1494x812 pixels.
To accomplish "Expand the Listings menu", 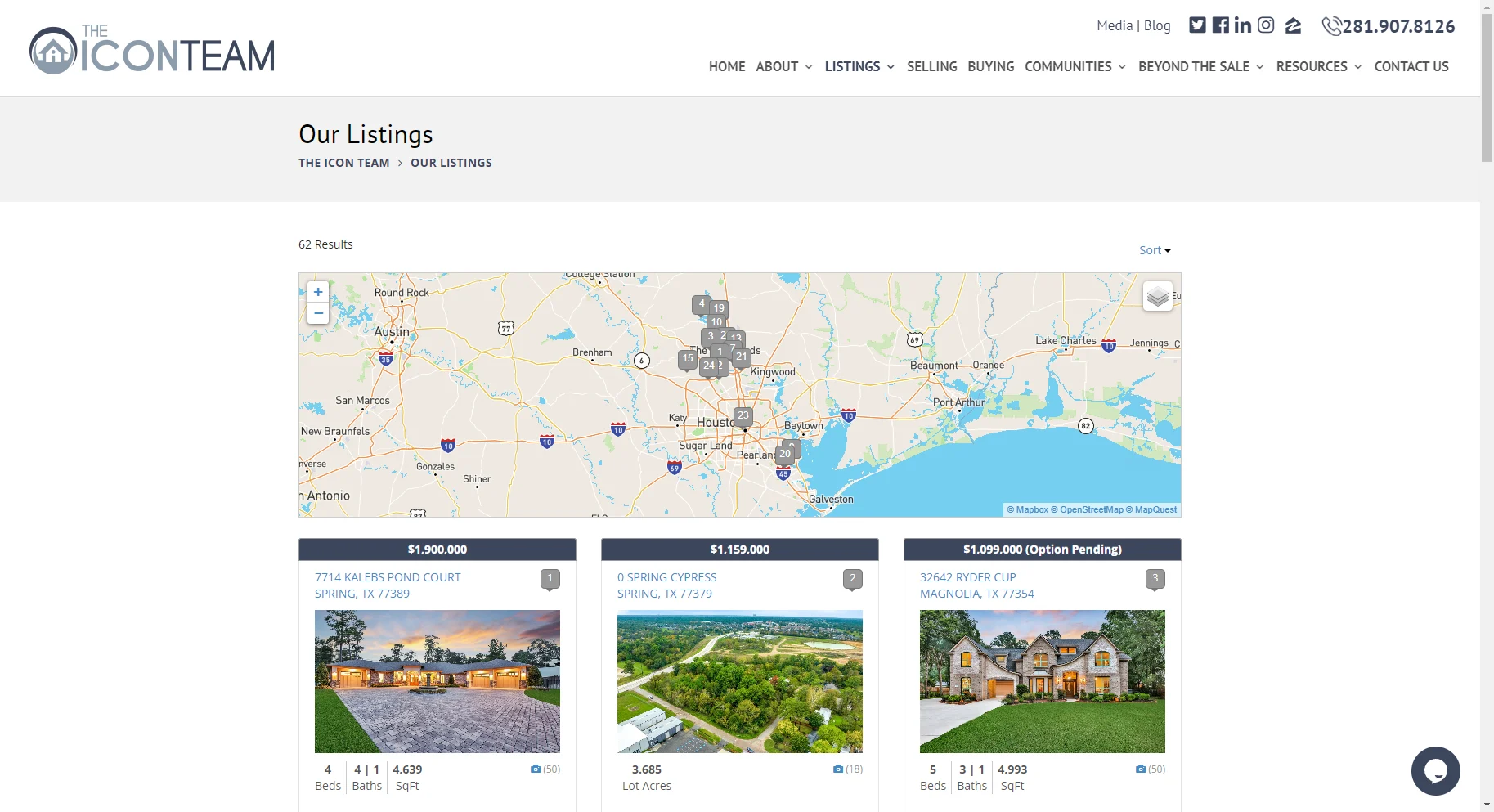I will click(x=859, y=66).
